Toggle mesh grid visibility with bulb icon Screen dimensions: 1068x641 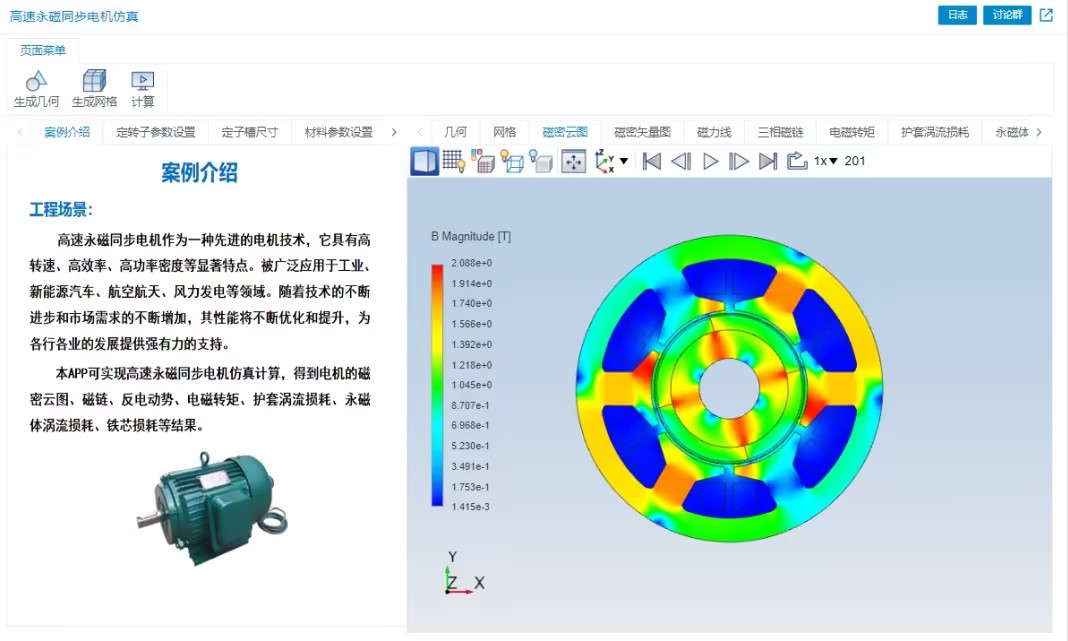coord(454,161)
